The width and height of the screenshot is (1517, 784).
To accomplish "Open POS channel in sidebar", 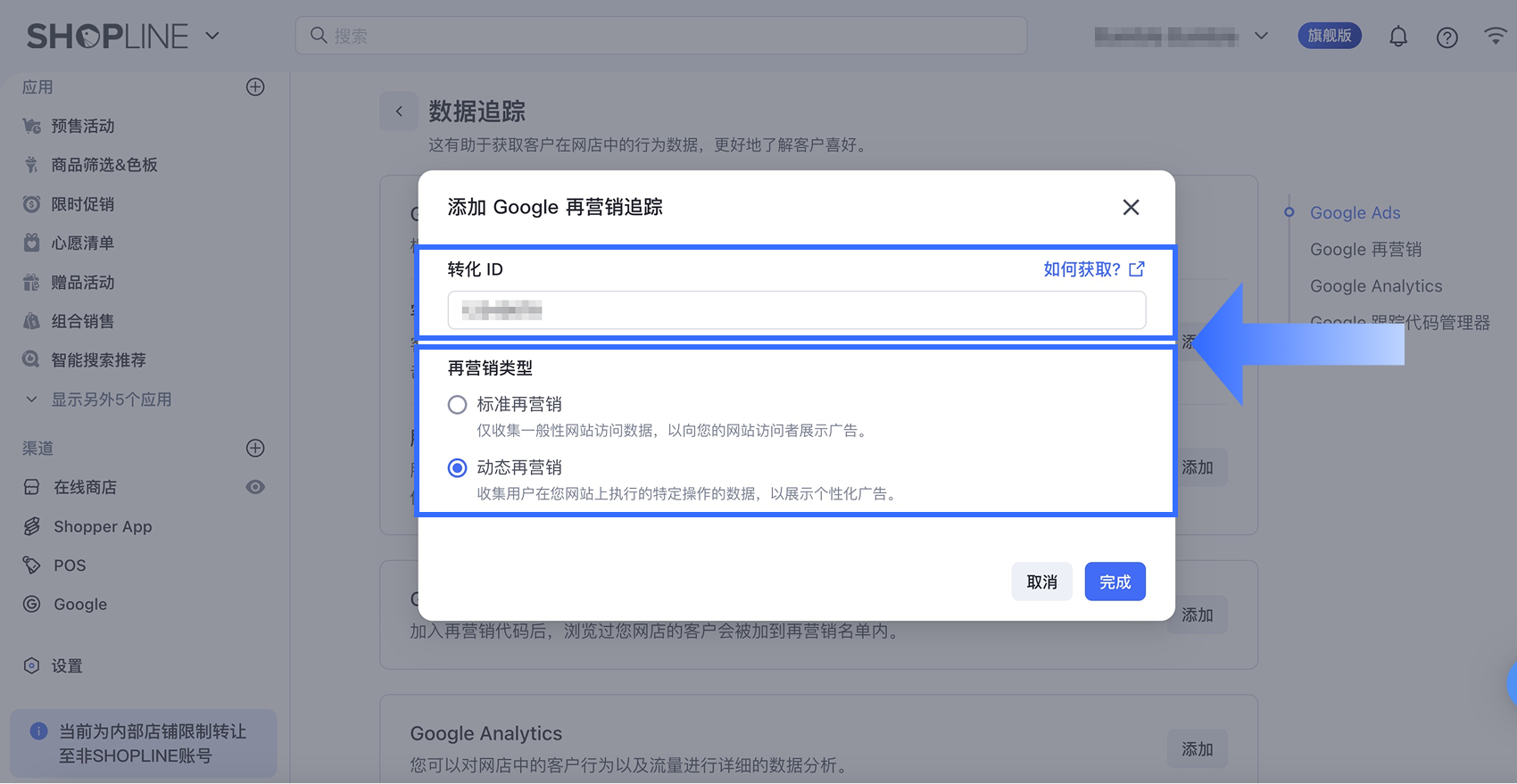I will click(70, 565).
